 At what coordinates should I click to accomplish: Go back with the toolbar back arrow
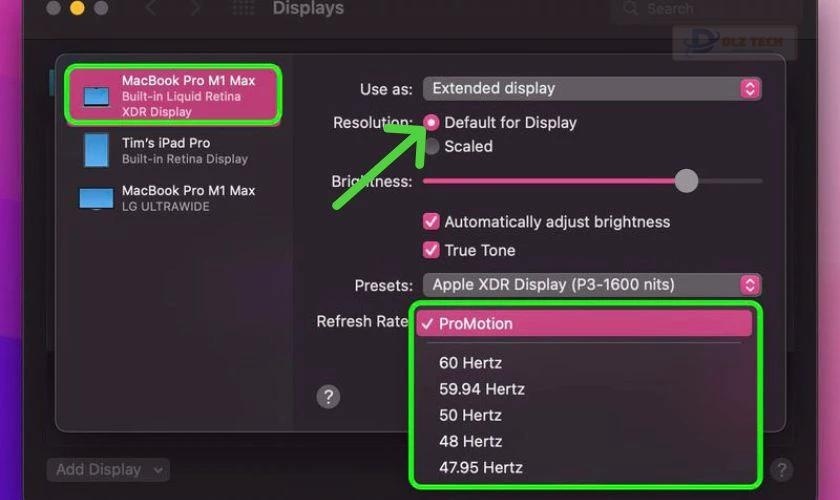(x=152, y=8)
